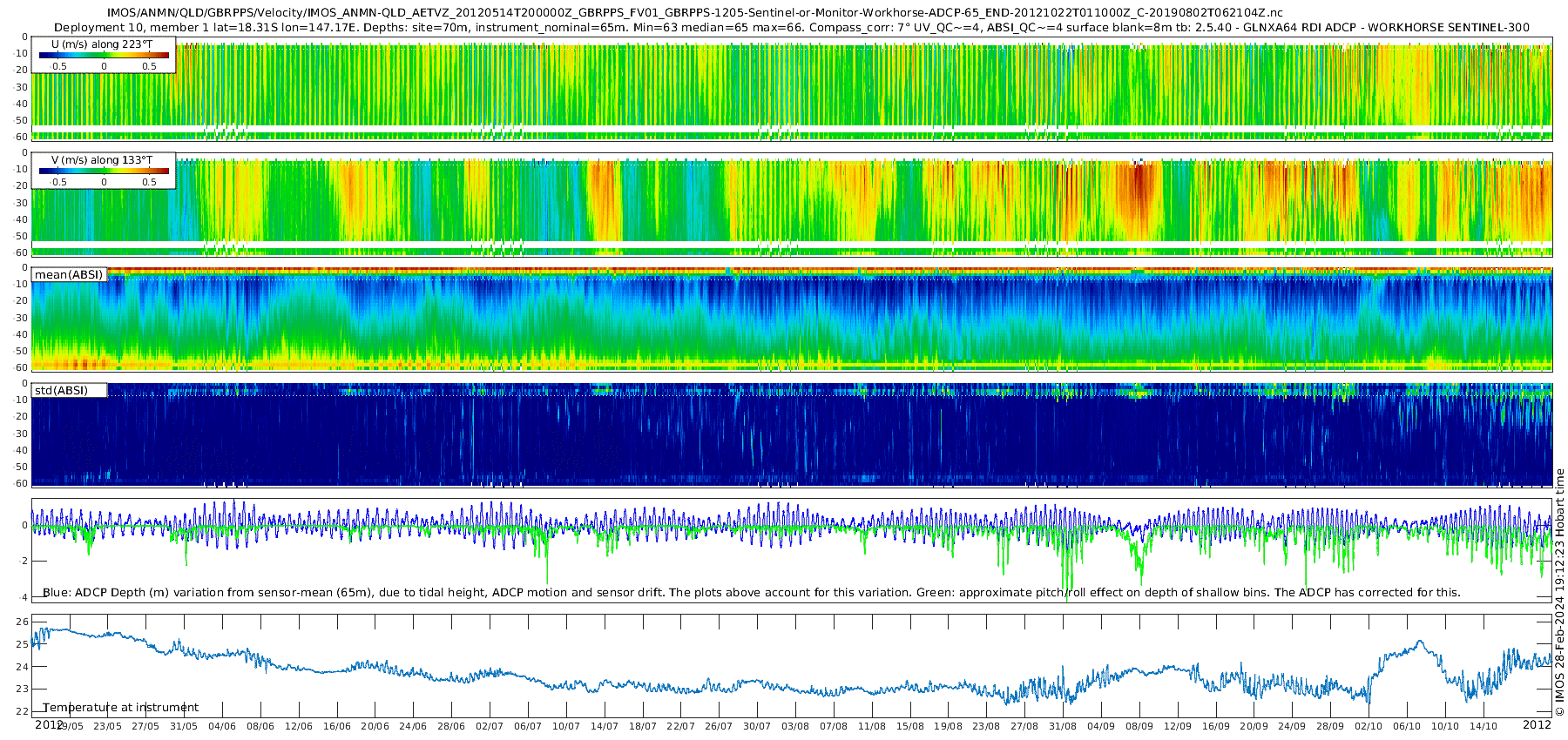Click the '27/05' date tick label
Image resolution: width=1568 pixels, height=740 pixels.
pos(145,726)
